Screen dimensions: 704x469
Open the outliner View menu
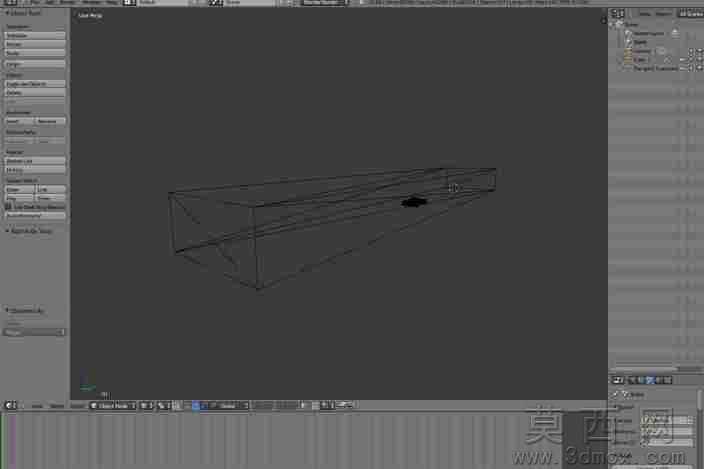click(x=645, y=14)
